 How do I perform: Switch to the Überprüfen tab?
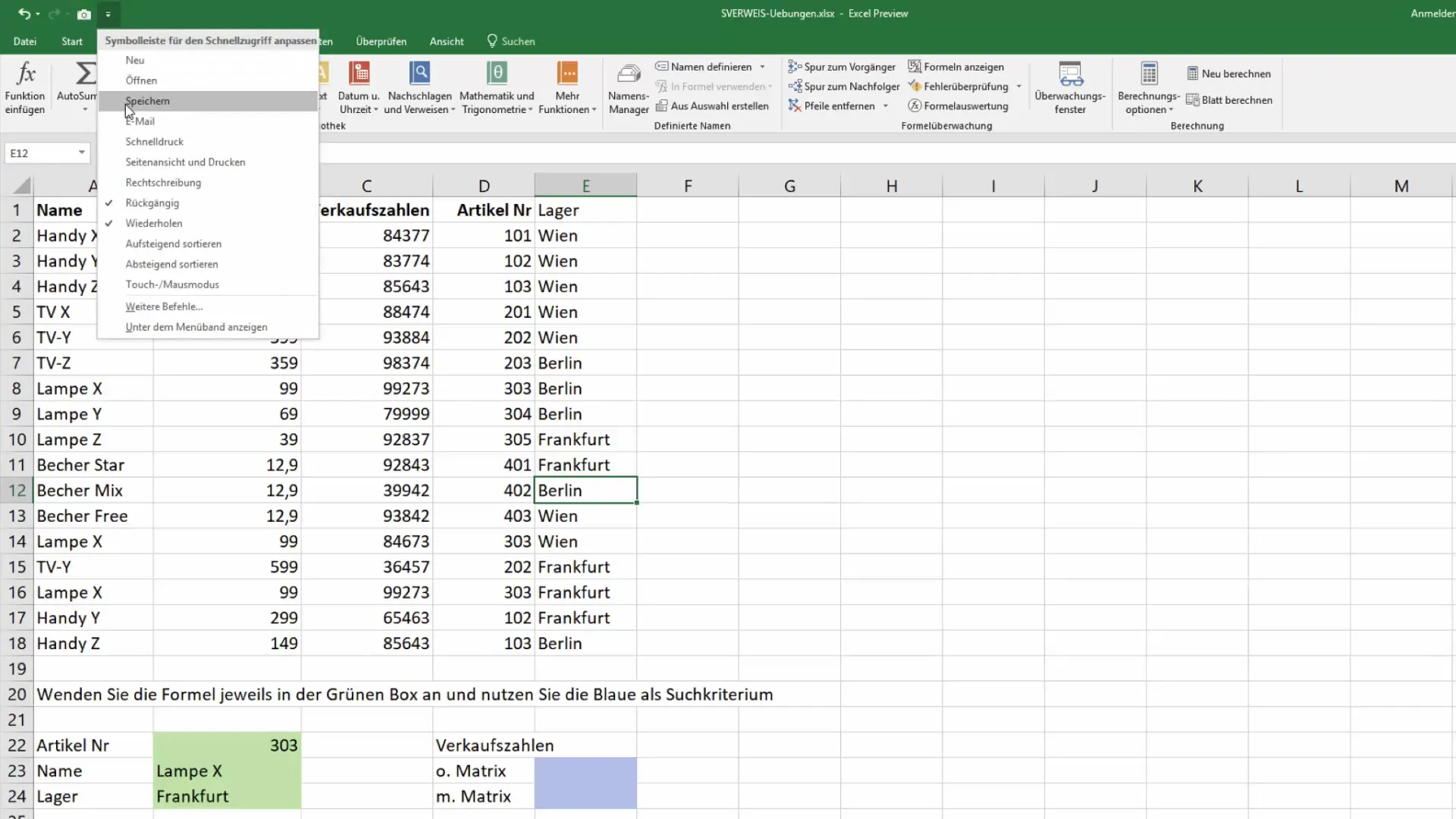pyautogui.click(x=381, y=41)
